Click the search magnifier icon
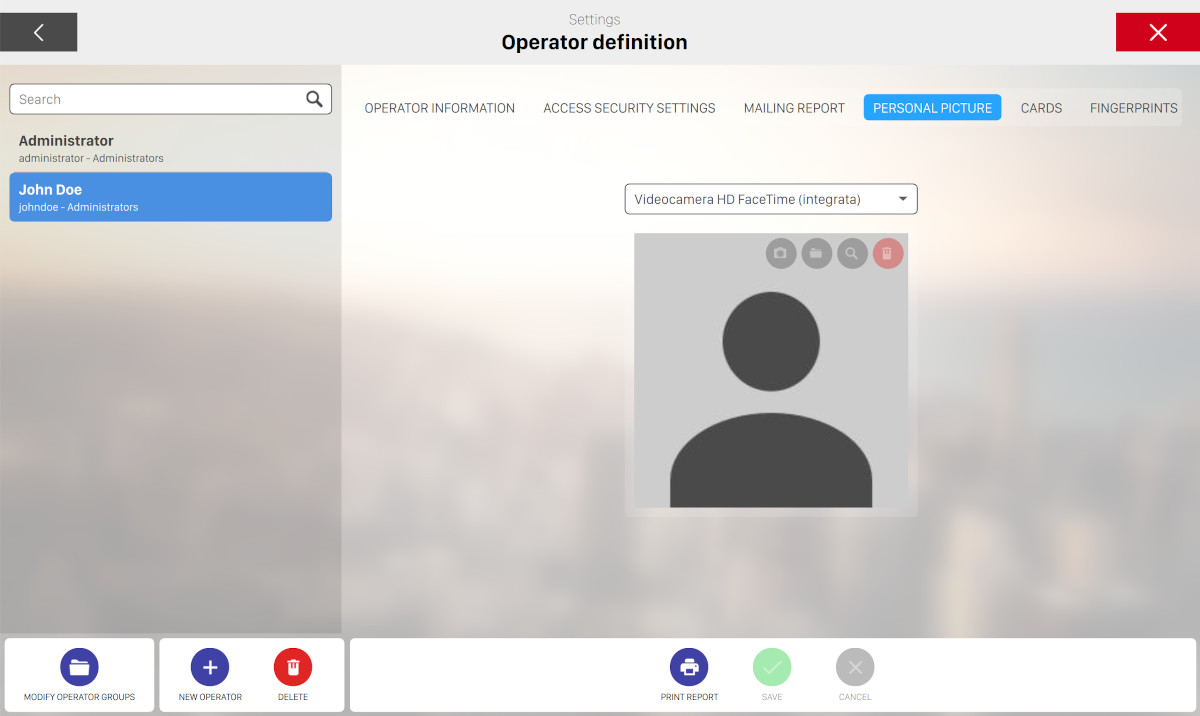 (314, 99)
